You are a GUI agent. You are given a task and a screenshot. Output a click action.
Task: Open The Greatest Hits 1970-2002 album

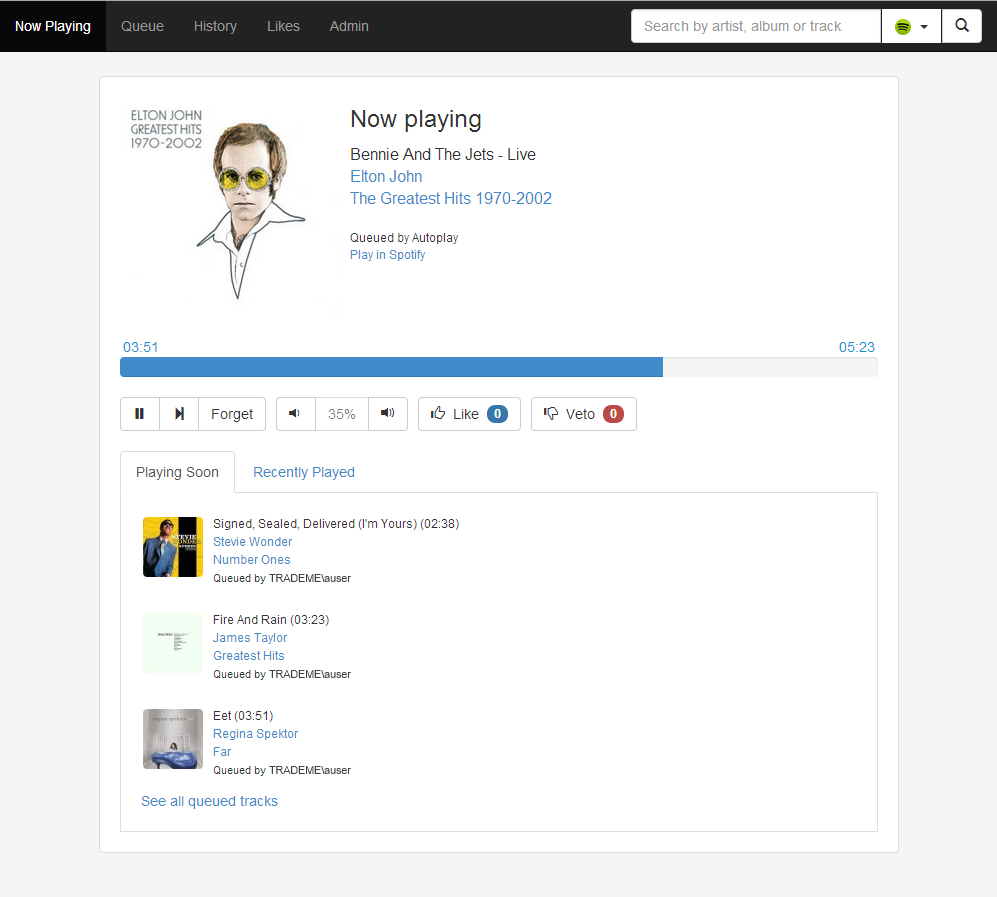click(451, 198)
